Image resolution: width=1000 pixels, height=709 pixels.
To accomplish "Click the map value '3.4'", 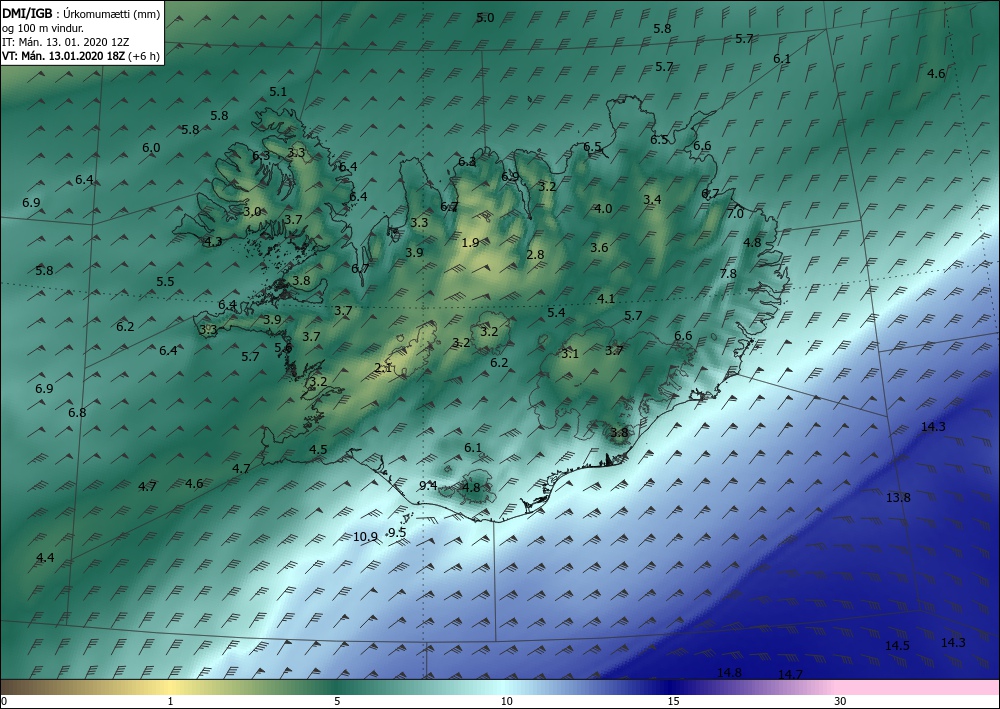I will tap(652, 200).
